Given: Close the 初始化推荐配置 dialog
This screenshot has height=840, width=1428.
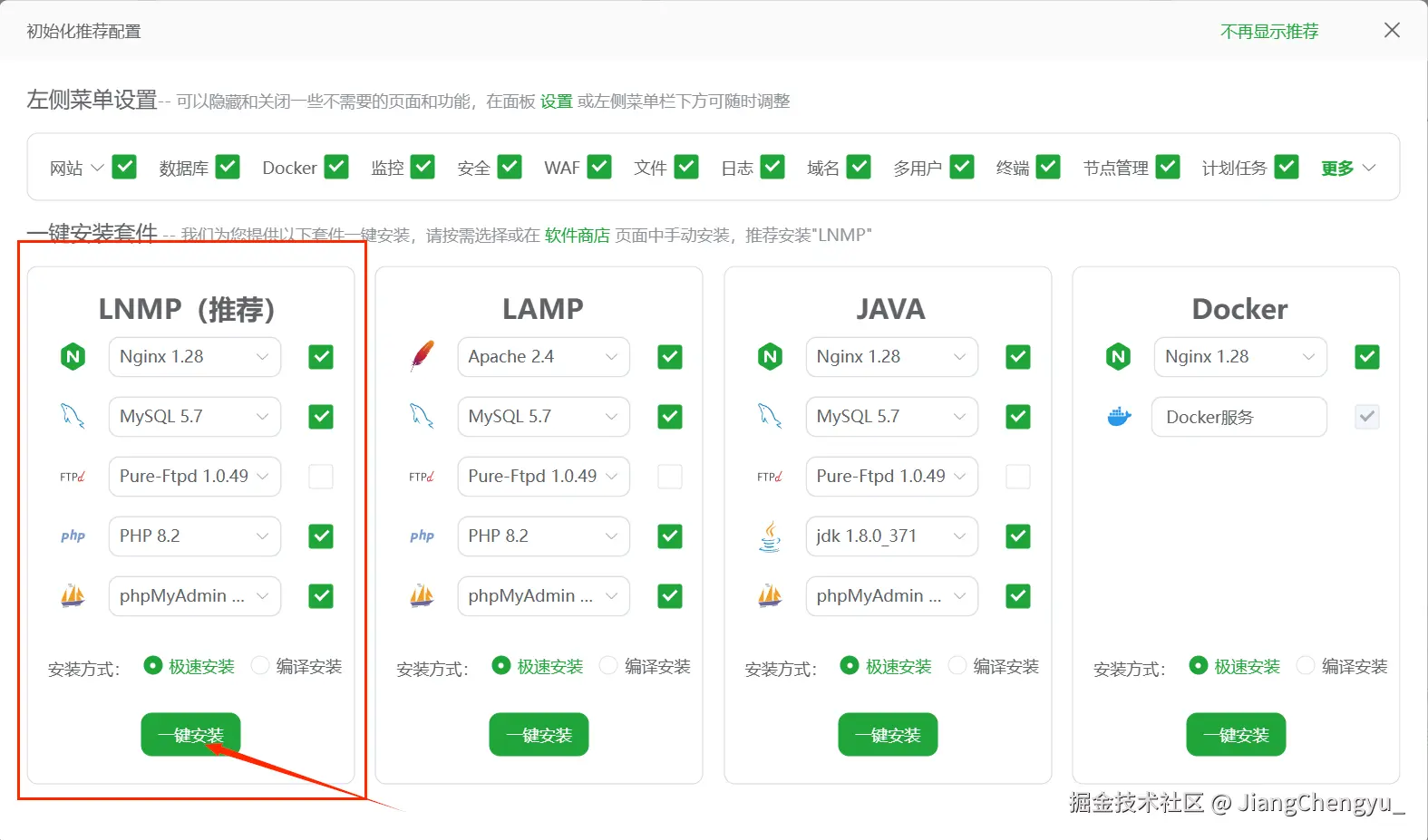Looking at the screenshot, I should click(x=1392, y=31).
